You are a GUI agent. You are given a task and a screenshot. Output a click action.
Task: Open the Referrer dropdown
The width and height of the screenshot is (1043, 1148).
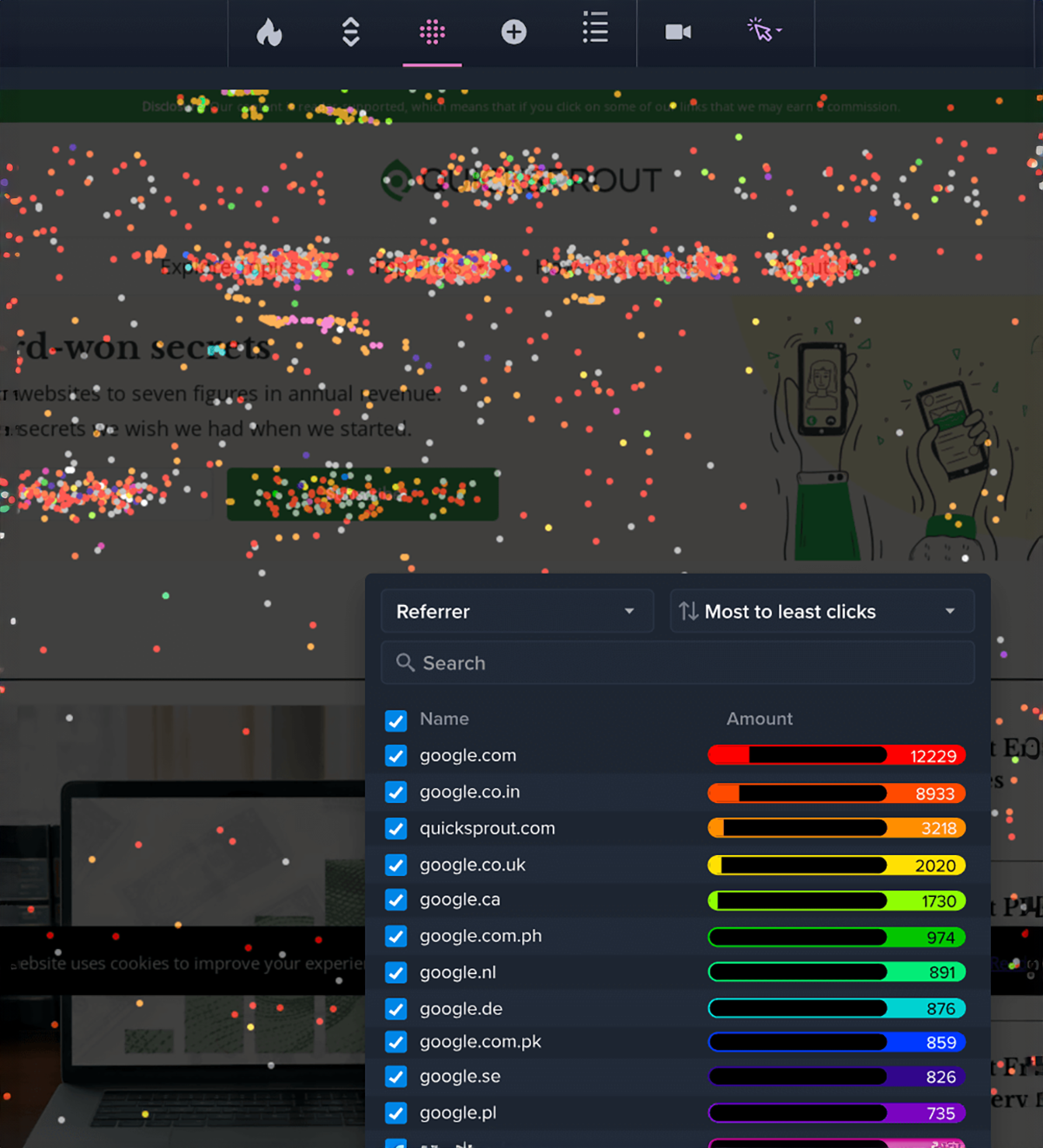coord(516,612)
